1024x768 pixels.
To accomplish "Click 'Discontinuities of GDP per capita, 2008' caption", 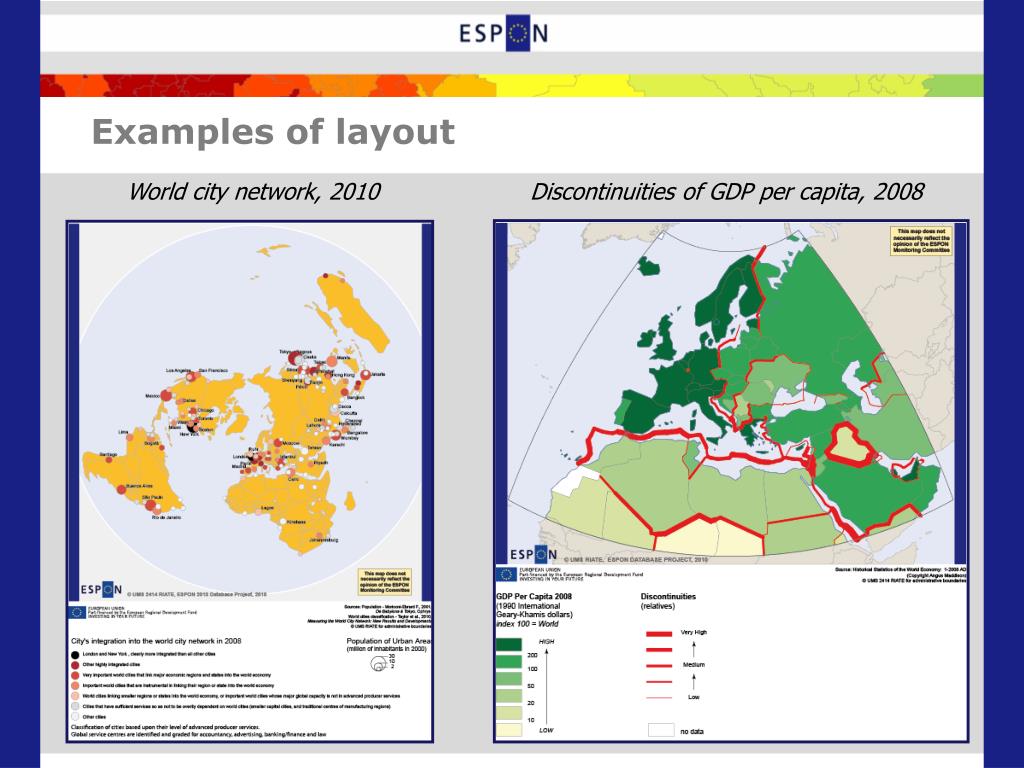I will tap(727, 191).
